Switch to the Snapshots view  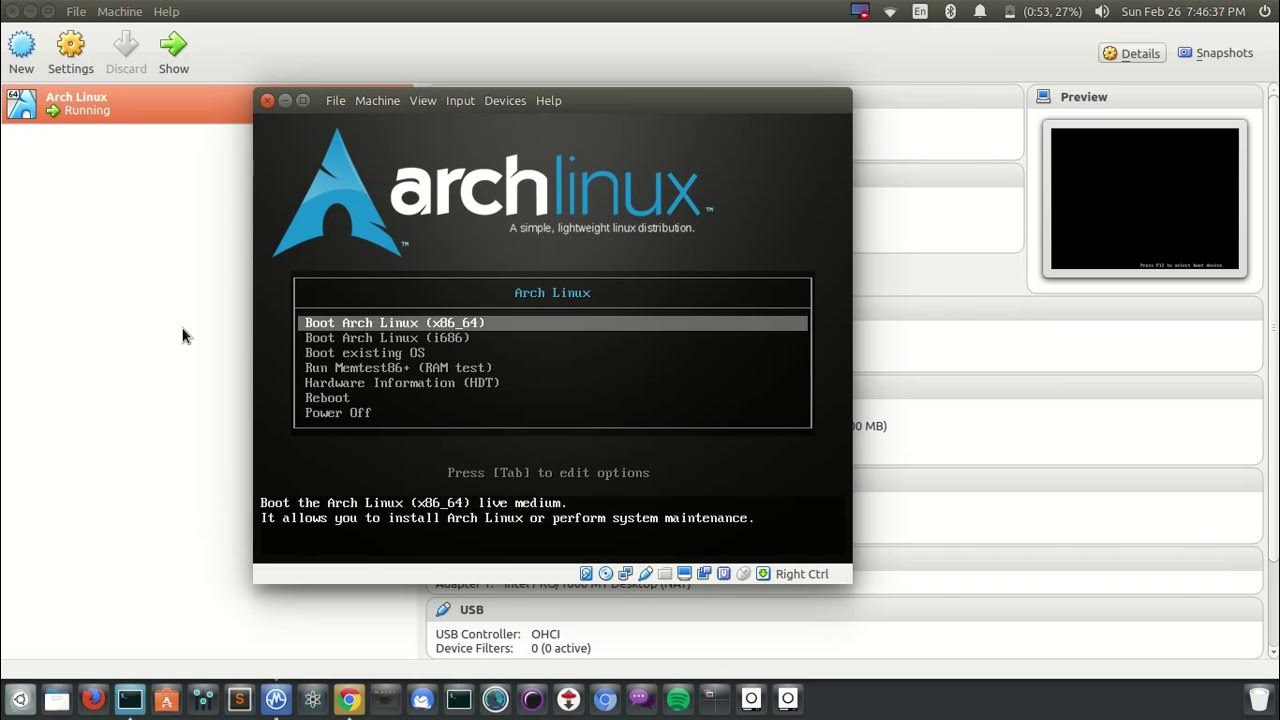point(1215,53)
